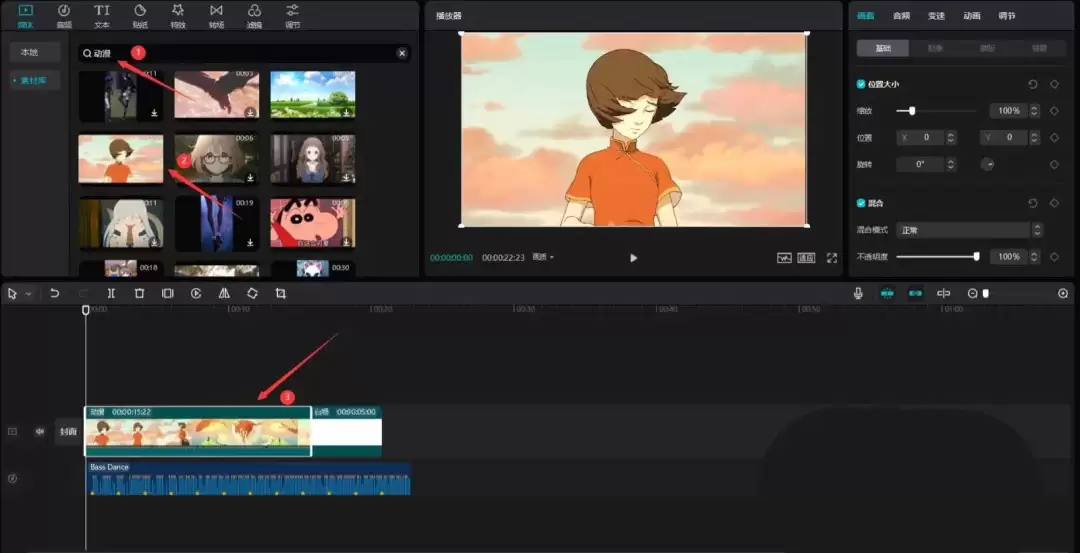This screenshot has width=1080, height=553.
Task: Delete the selected clip with trash icon
Action: 139,293
